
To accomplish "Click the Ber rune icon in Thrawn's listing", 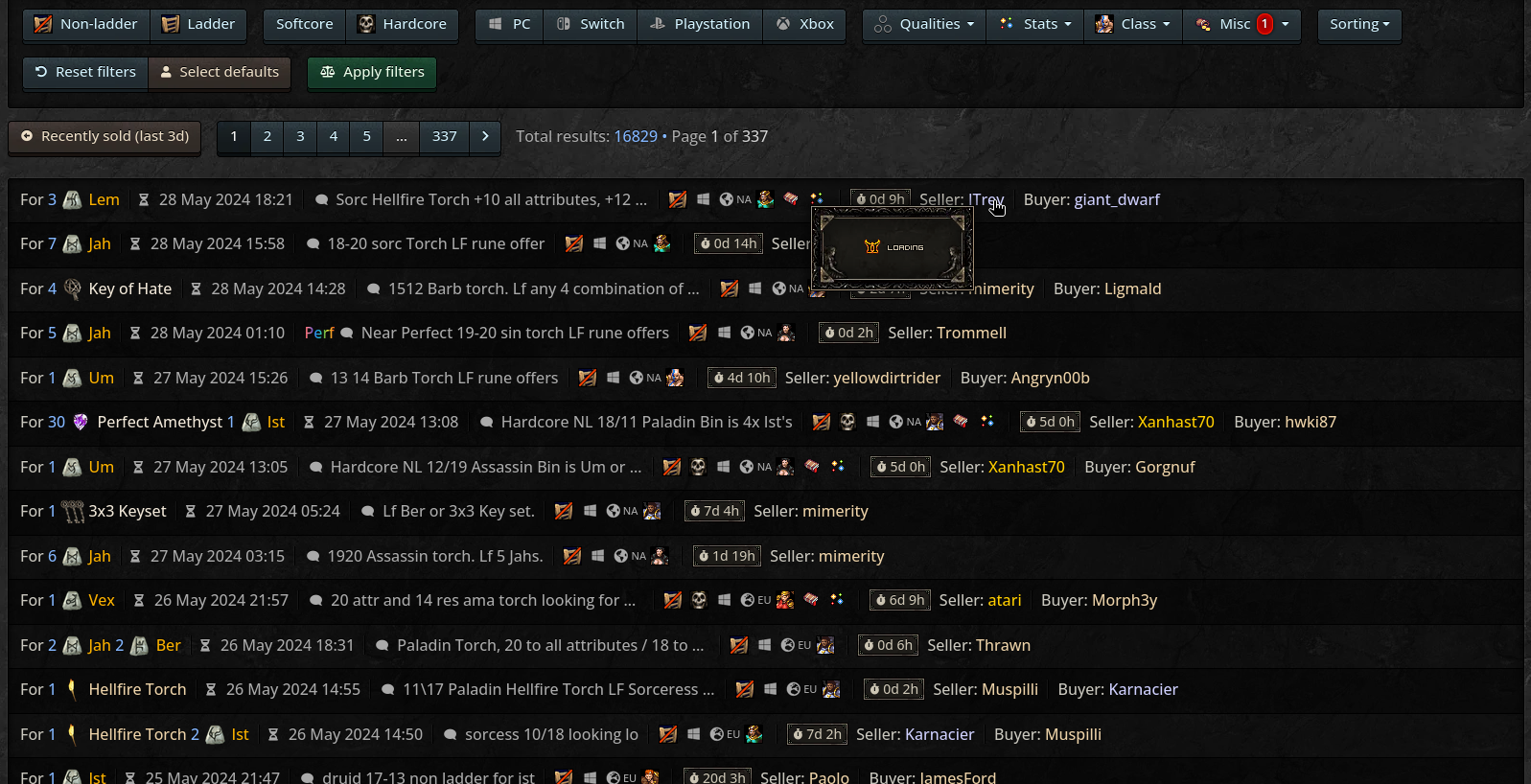I will 140,646.
